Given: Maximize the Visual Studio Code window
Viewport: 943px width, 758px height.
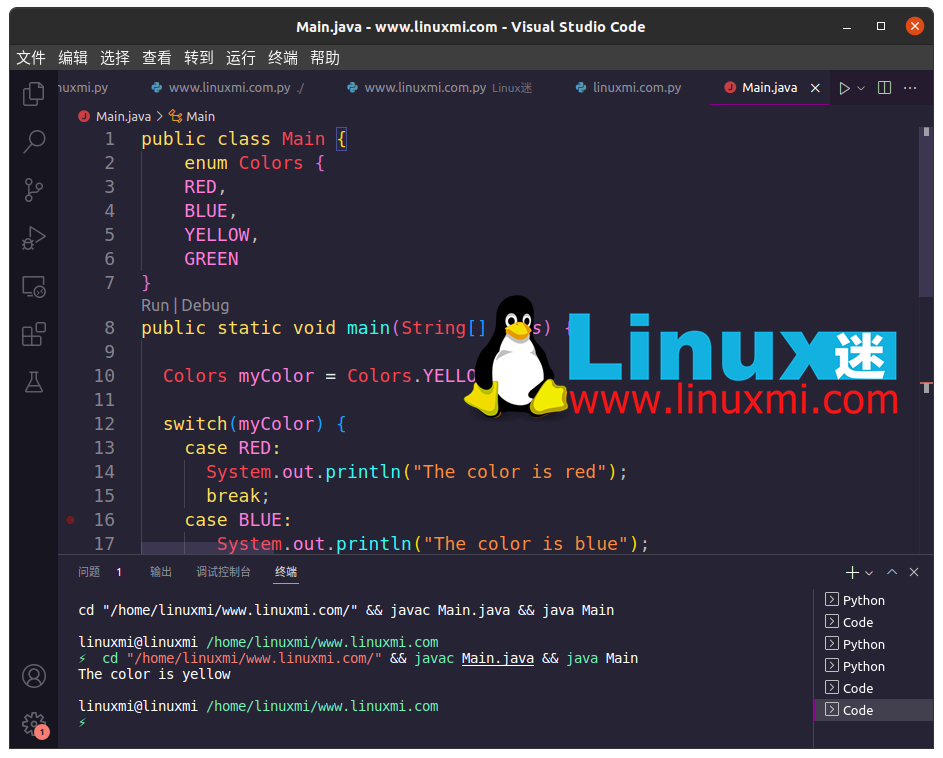Looking at the screenshot, I should click(880, 26).
